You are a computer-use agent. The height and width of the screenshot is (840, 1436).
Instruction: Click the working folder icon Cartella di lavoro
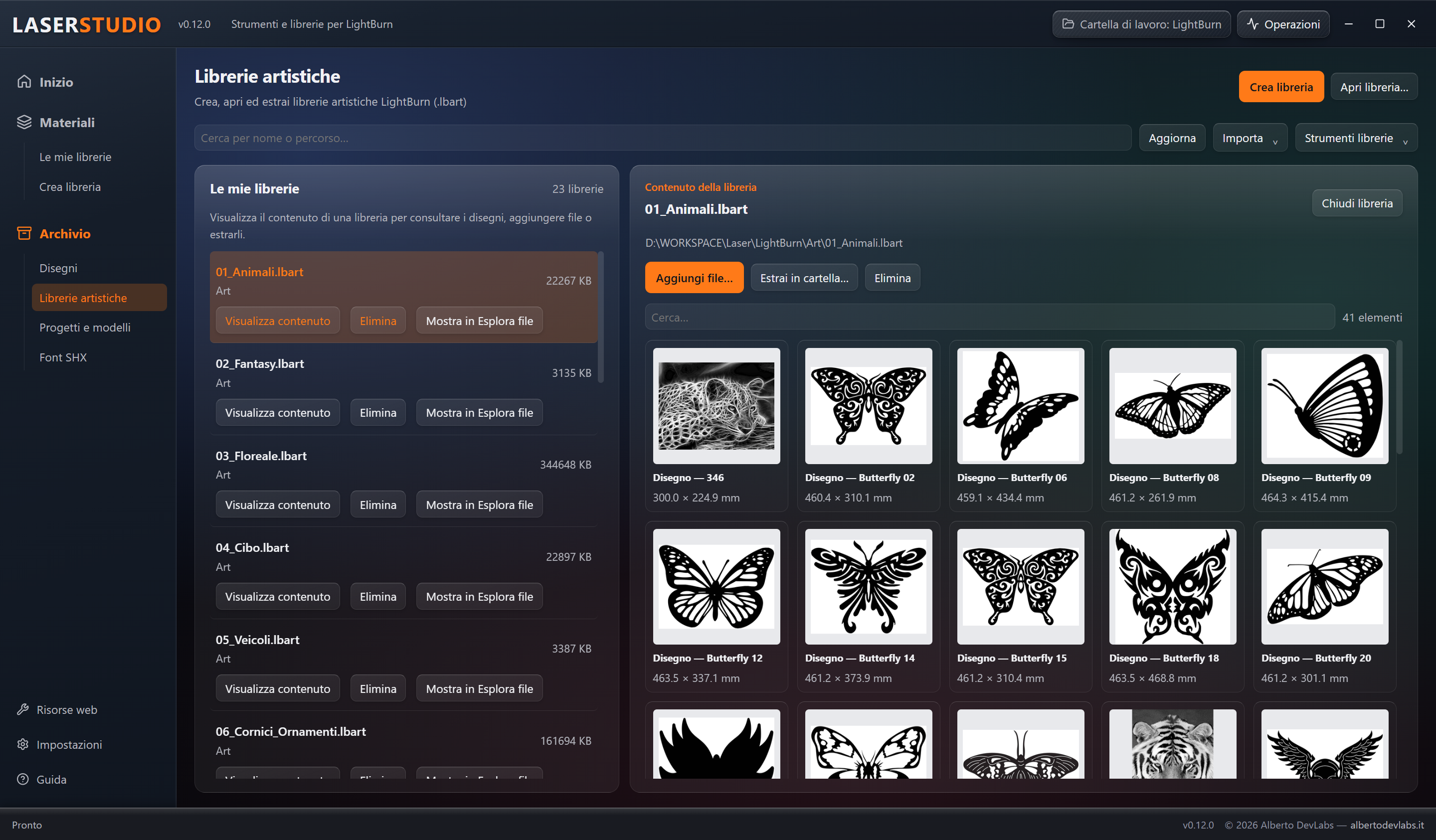click(1069, 24)
